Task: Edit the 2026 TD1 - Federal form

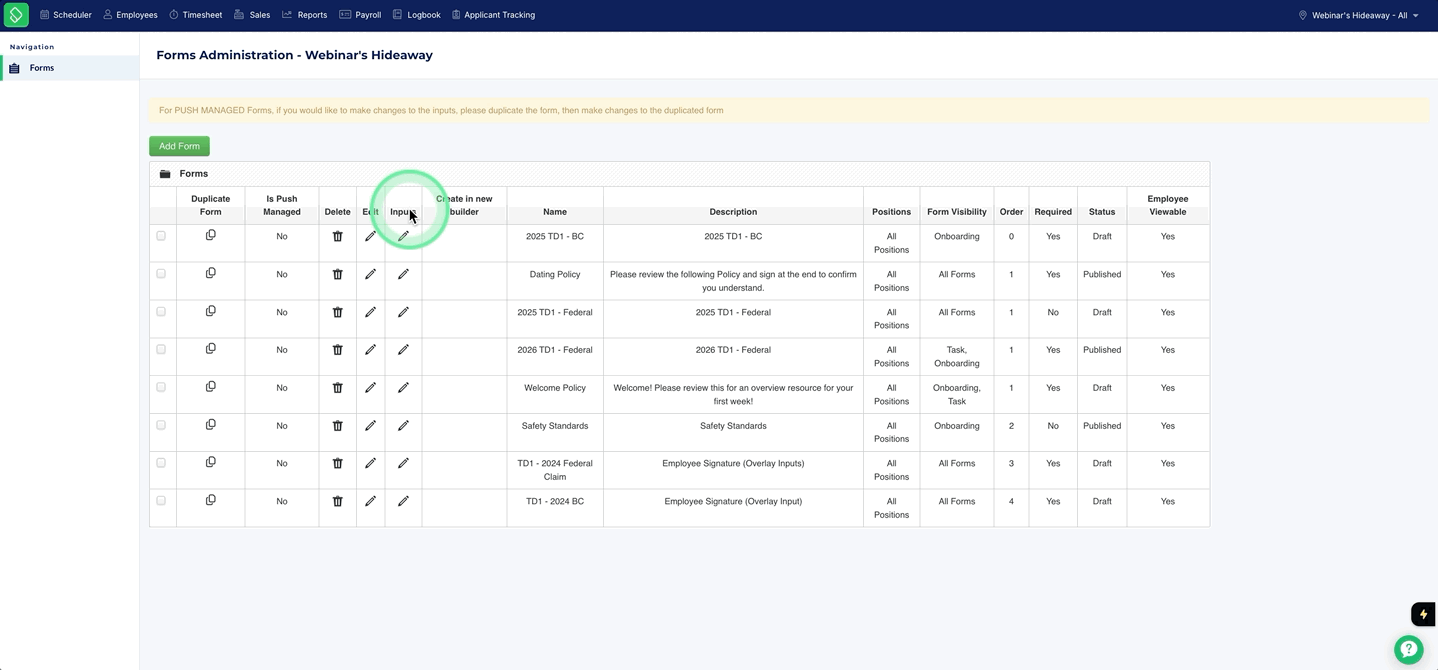Action: [x=370, y=350]
